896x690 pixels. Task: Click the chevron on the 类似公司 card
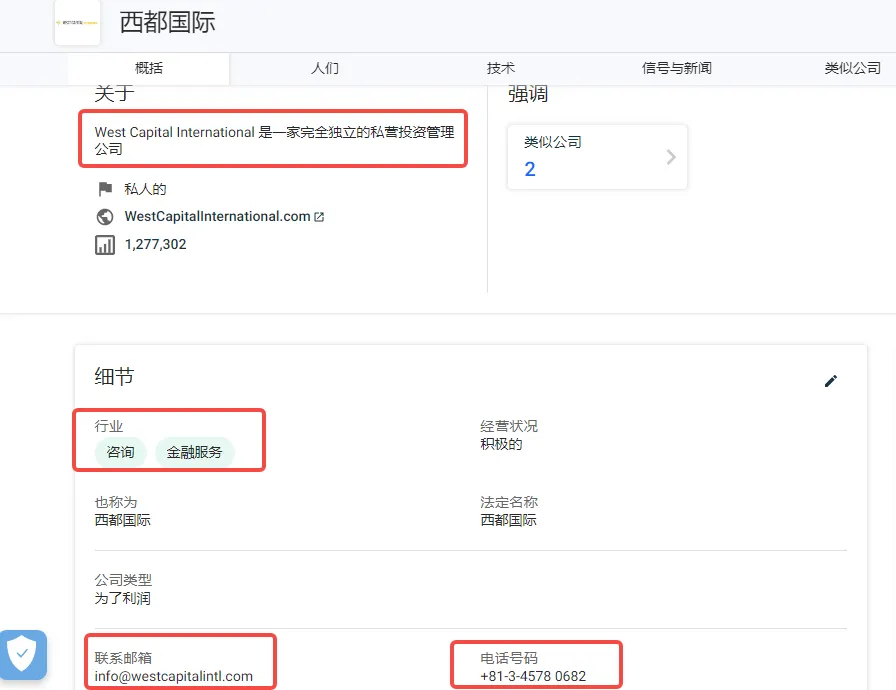tap(671, 157)
